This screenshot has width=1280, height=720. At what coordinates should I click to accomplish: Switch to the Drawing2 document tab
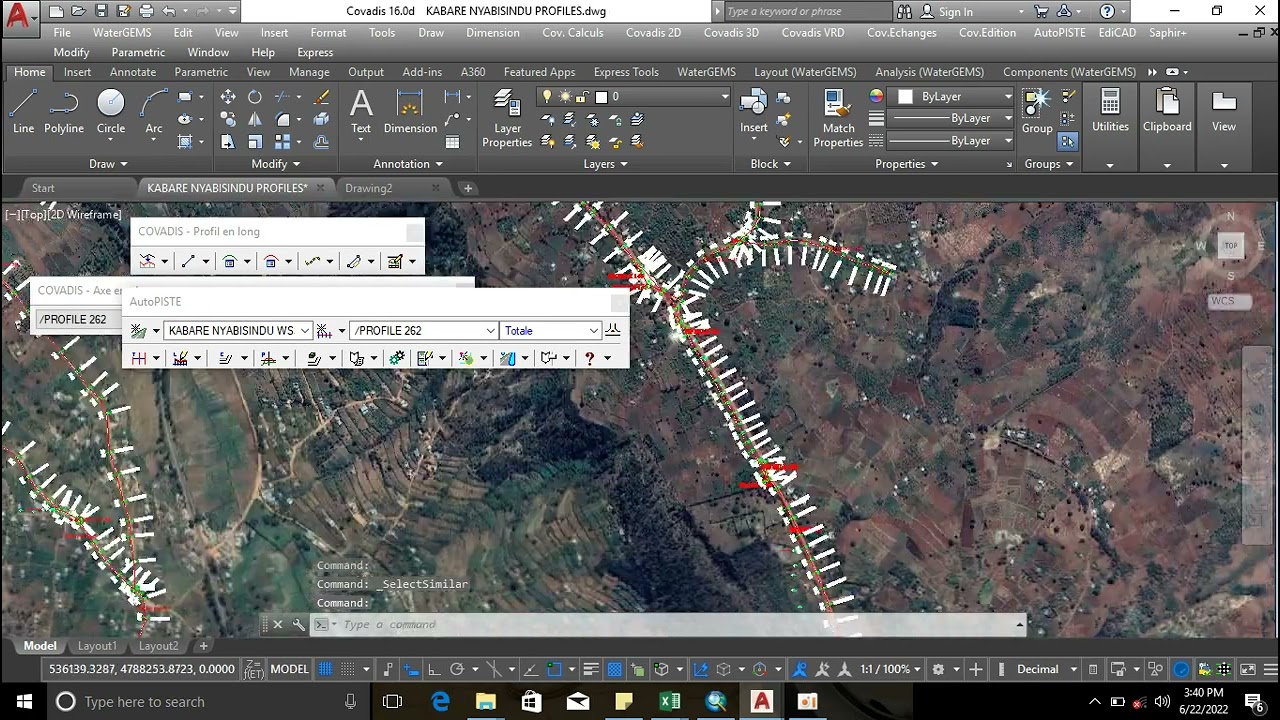click(x=368, y=188)
